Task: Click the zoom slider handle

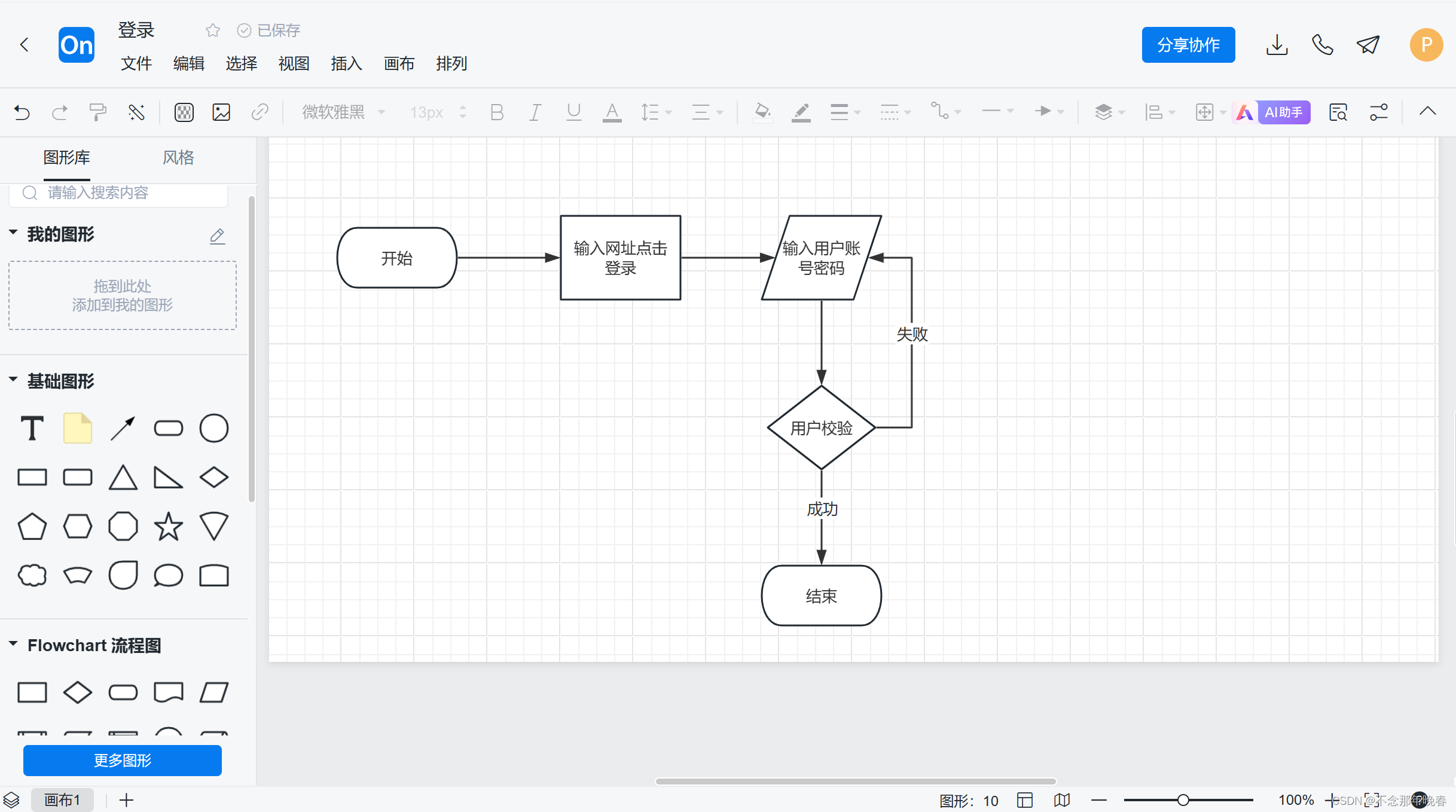Action: point(1183,800)
